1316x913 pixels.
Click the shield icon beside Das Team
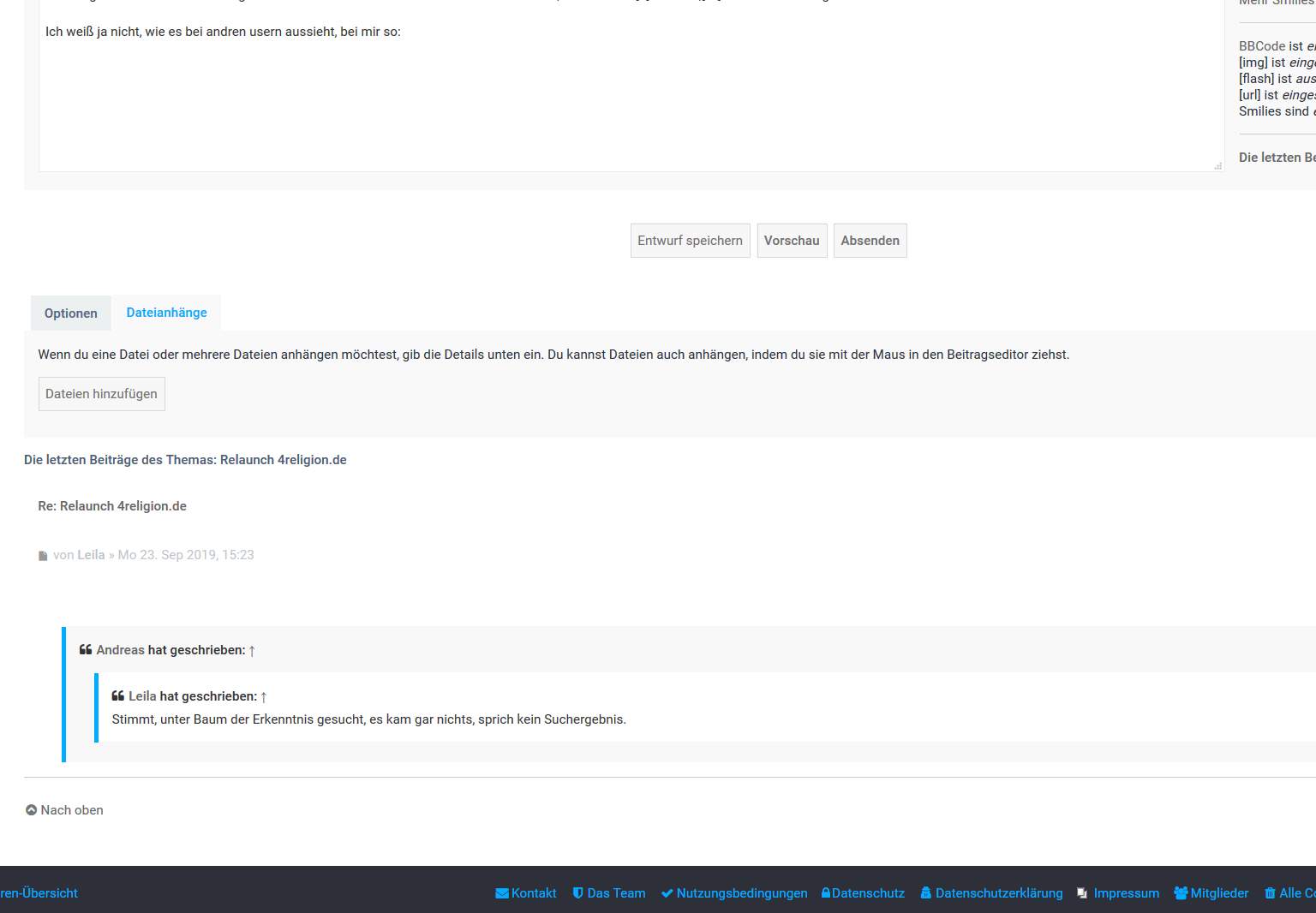578,893
